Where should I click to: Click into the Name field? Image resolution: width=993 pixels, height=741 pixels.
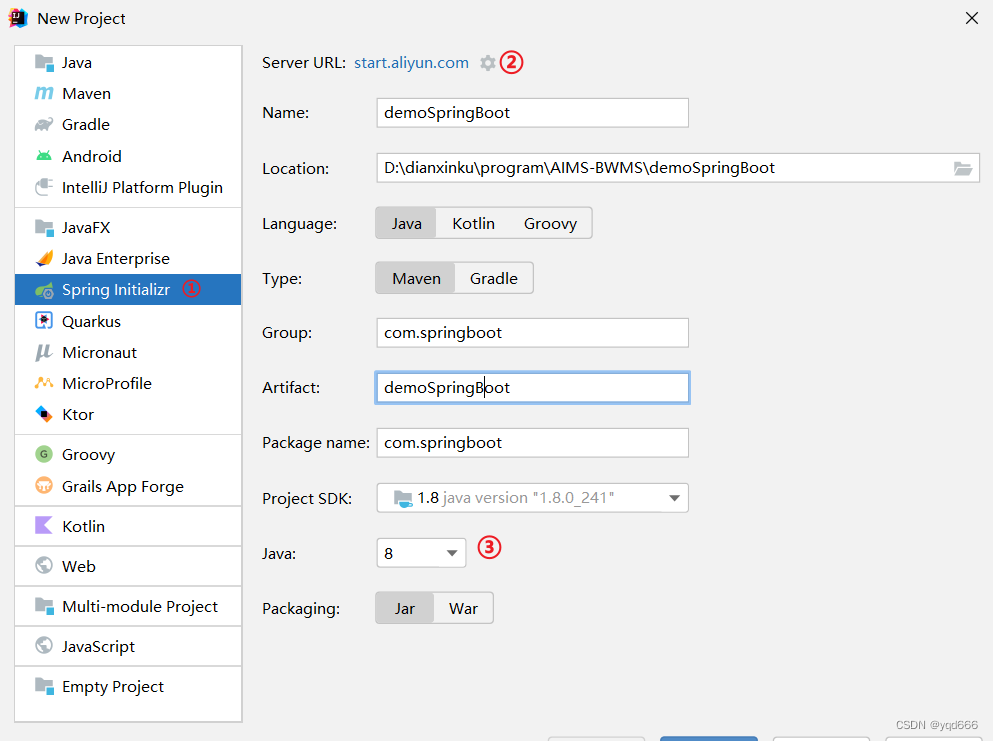click(x=533, y=113)
